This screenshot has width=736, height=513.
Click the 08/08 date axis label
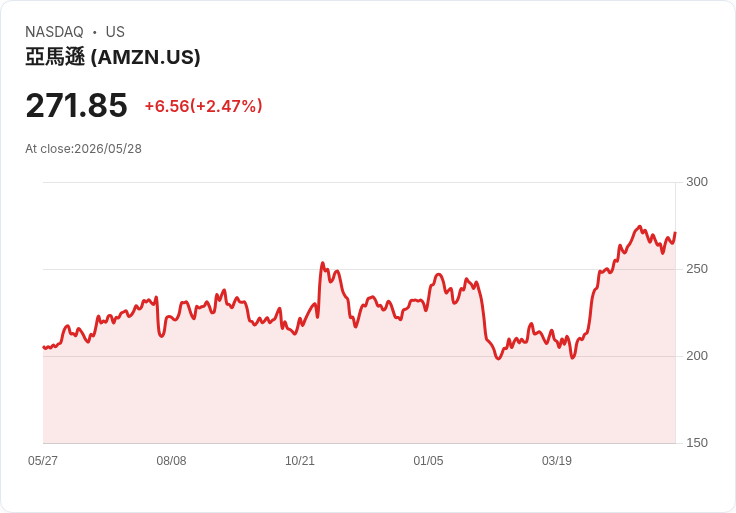pyautogui.click(x=171, y=460)
